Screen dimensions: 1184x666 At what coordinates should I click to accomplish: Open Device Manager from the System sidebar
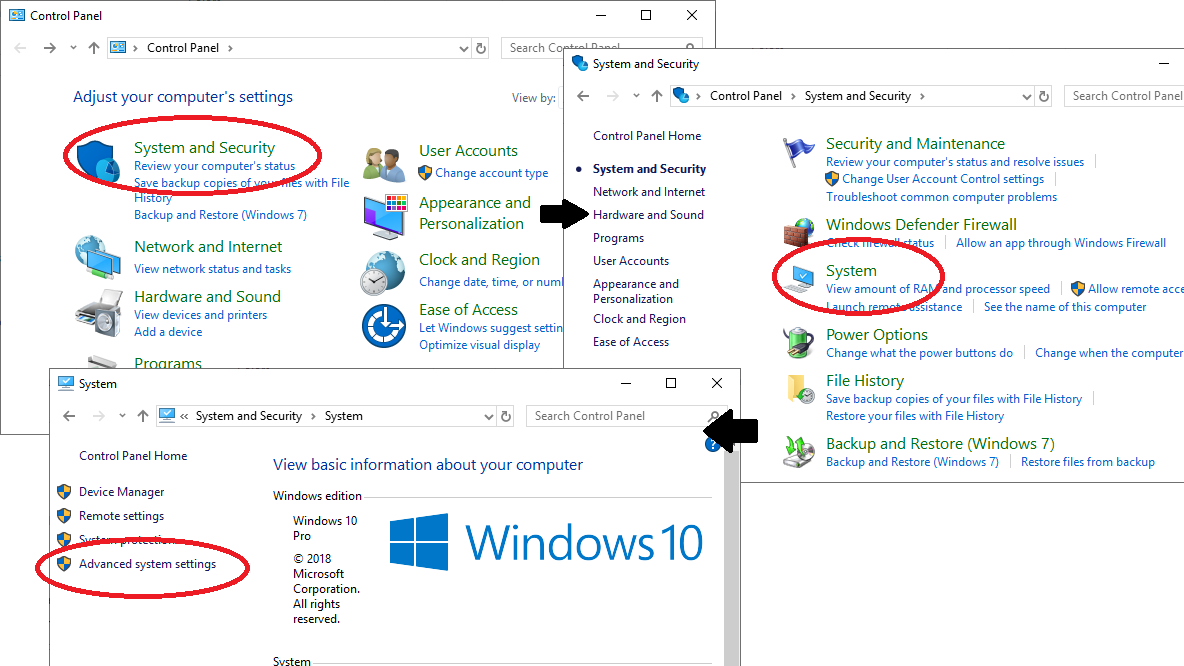121,492
